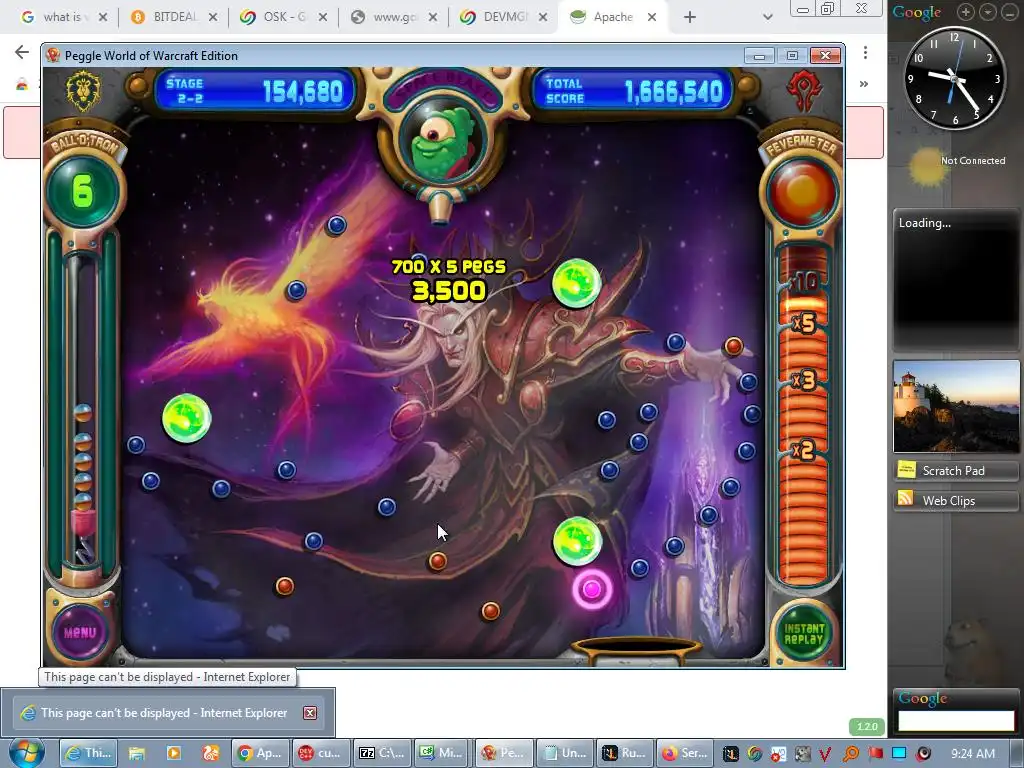Click the green power-up peg beside the phoenix
The width and height of the screenshot is (1024, 768).
pyautogui.click(x=186, y=419)
